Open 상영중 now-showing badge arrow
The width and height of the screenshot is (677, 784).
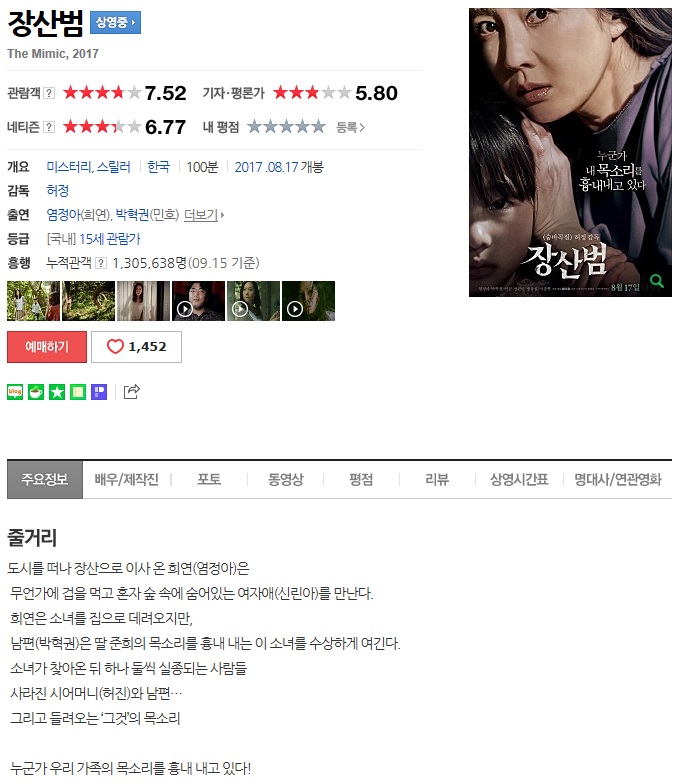click(x=116, y=22)
